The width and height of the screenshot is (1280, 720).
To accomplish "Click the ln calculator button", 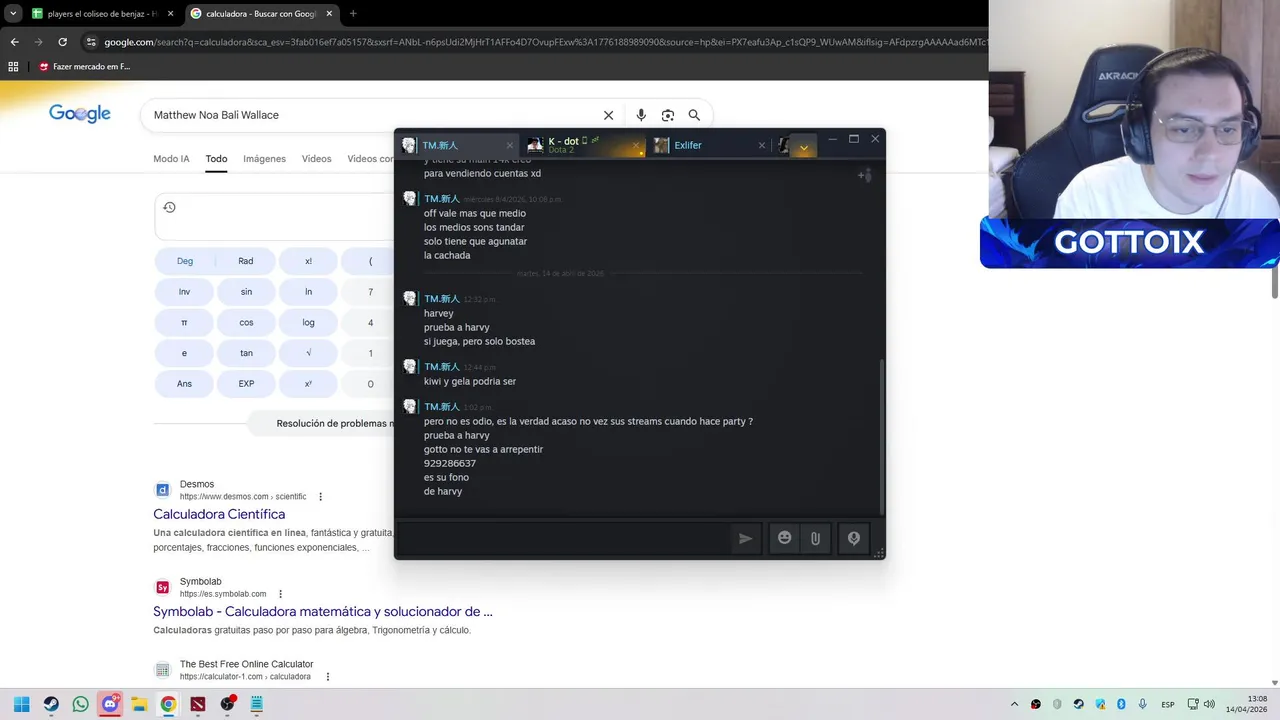I will (308, 292).
